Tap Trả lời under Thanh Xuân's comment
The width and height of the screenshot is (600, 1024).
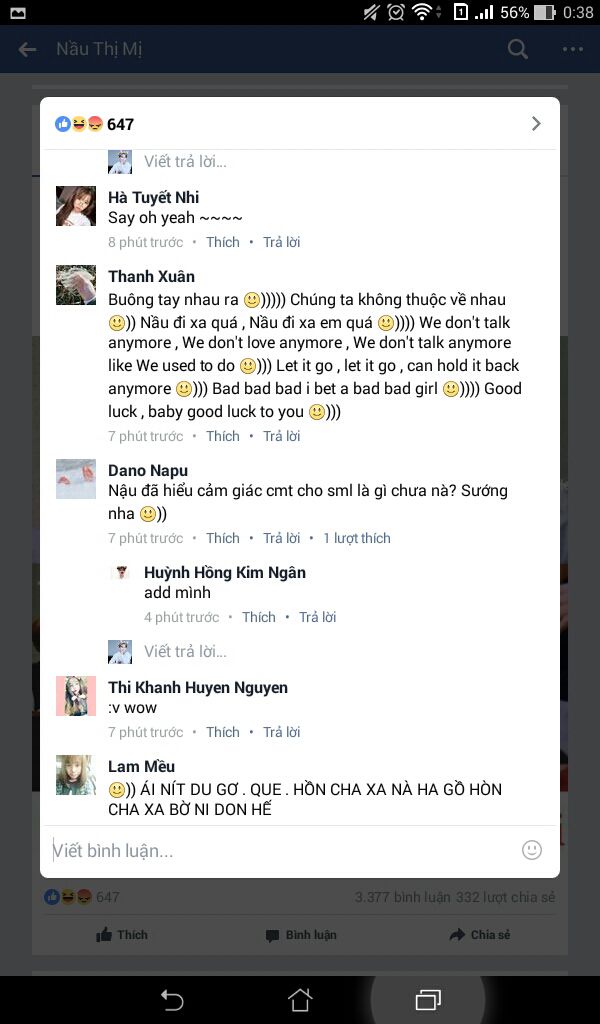click(x=281, y=436)
